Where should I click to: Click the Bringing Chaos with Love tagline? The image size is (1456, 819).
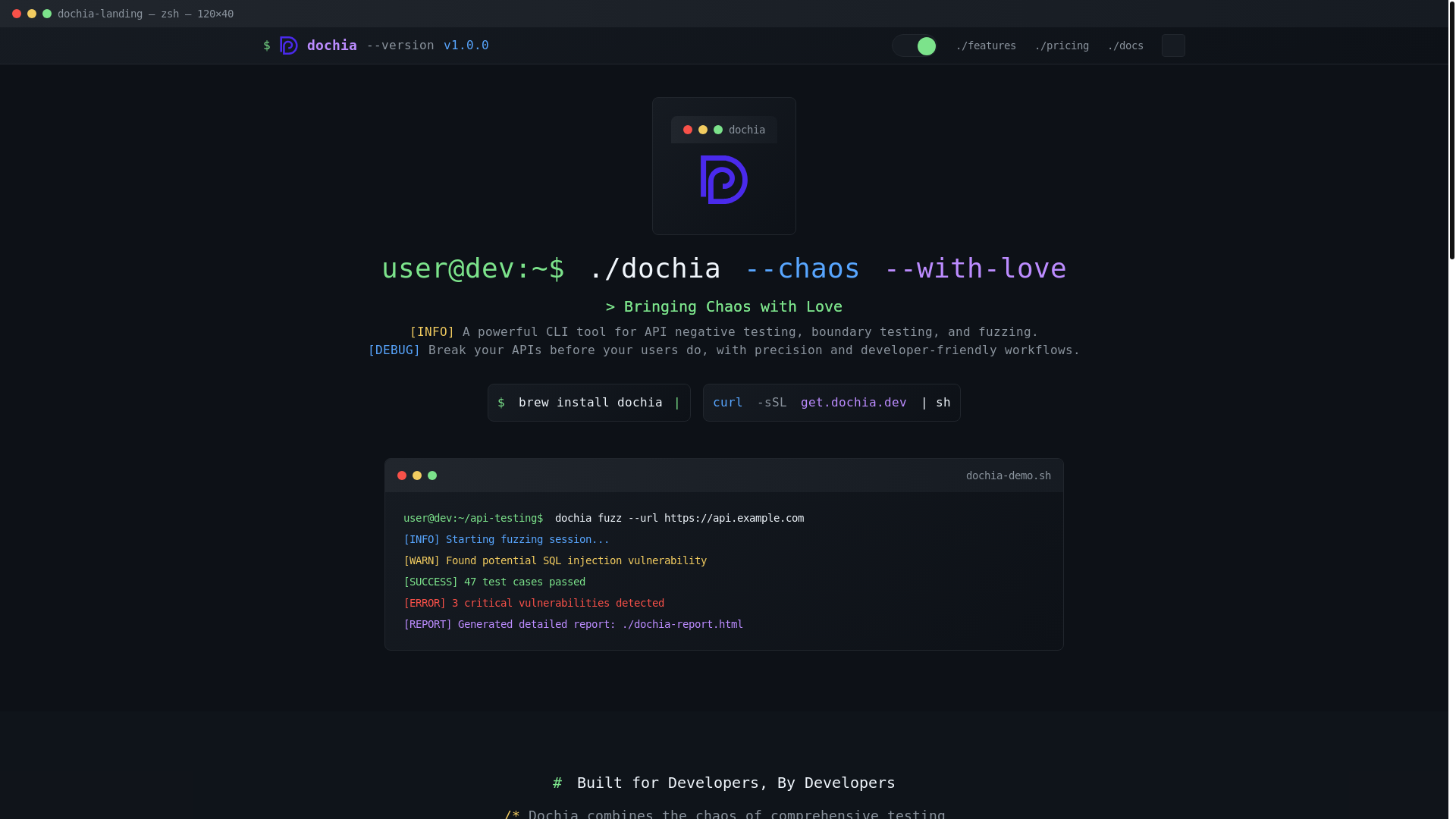point(724,306)
